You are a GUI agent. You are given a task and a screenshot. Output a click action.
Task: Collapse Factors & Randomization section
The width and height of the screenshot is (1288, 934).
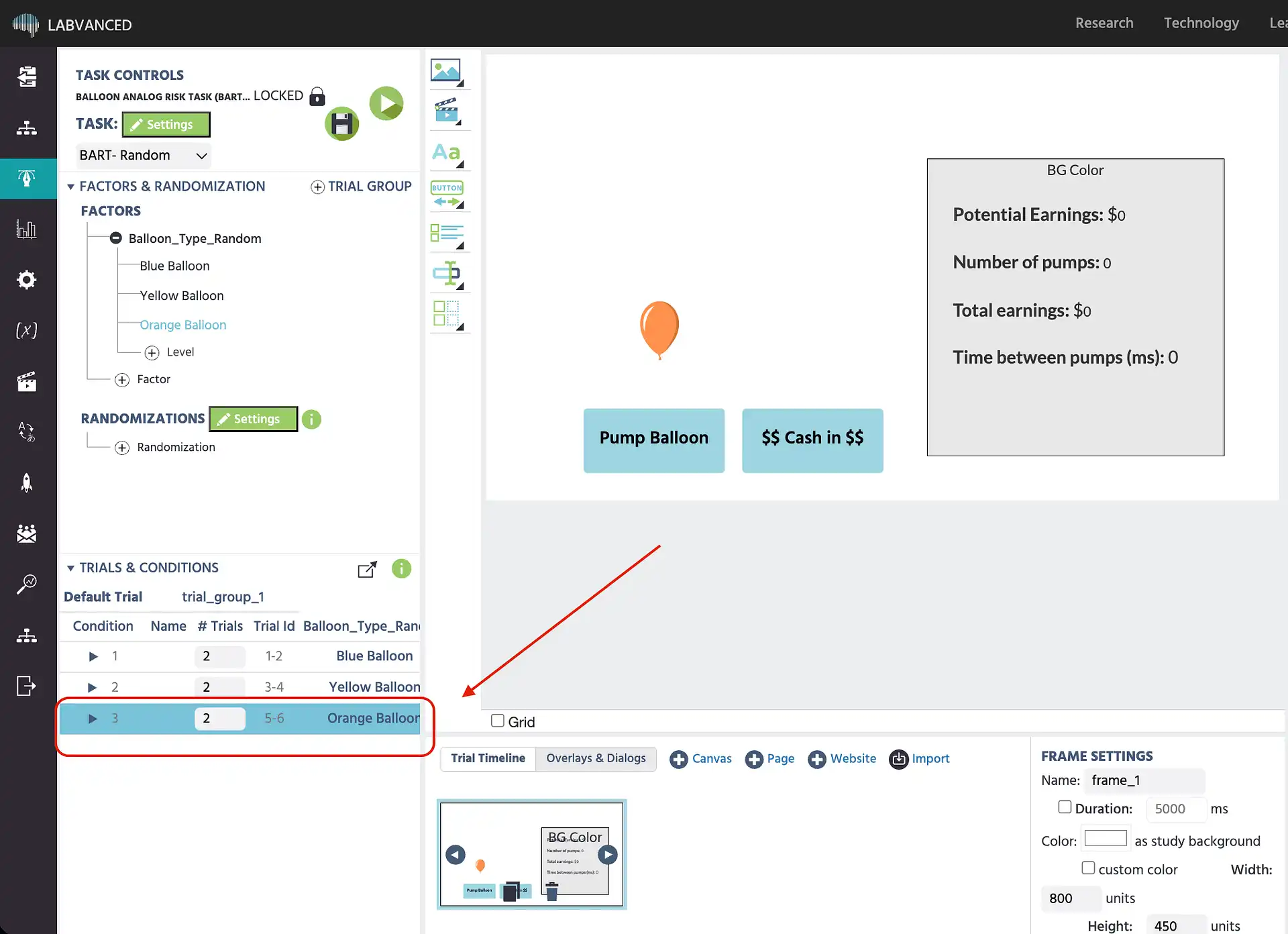[70, 187]
